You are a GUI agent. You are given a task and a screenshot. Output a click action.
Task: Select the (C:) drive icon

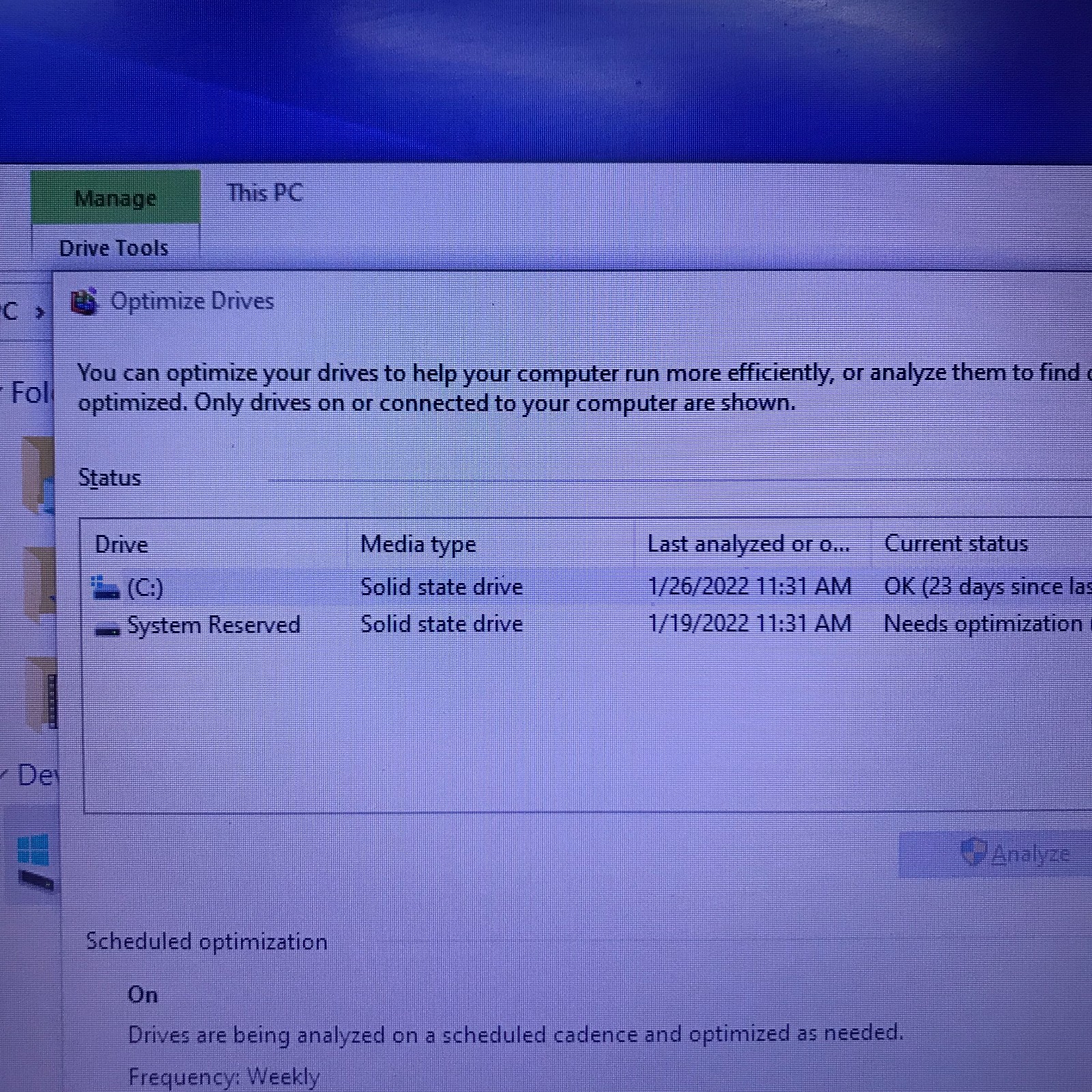pyautogui.click(x=106, y=588)
